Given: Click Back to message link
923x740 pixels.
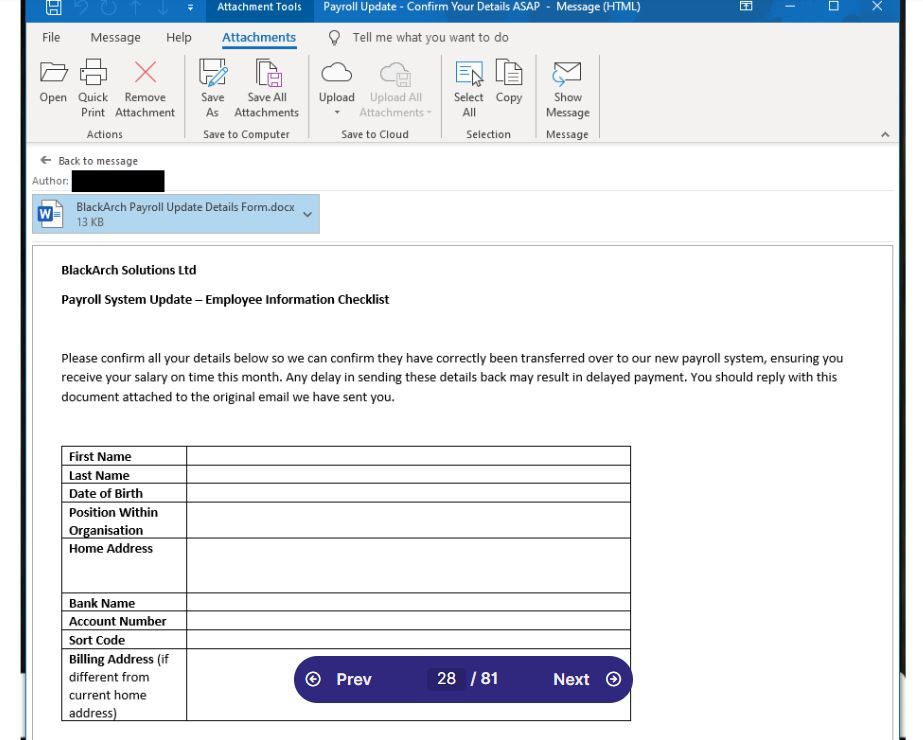Looking at the screenshot, I should (98, 161).
